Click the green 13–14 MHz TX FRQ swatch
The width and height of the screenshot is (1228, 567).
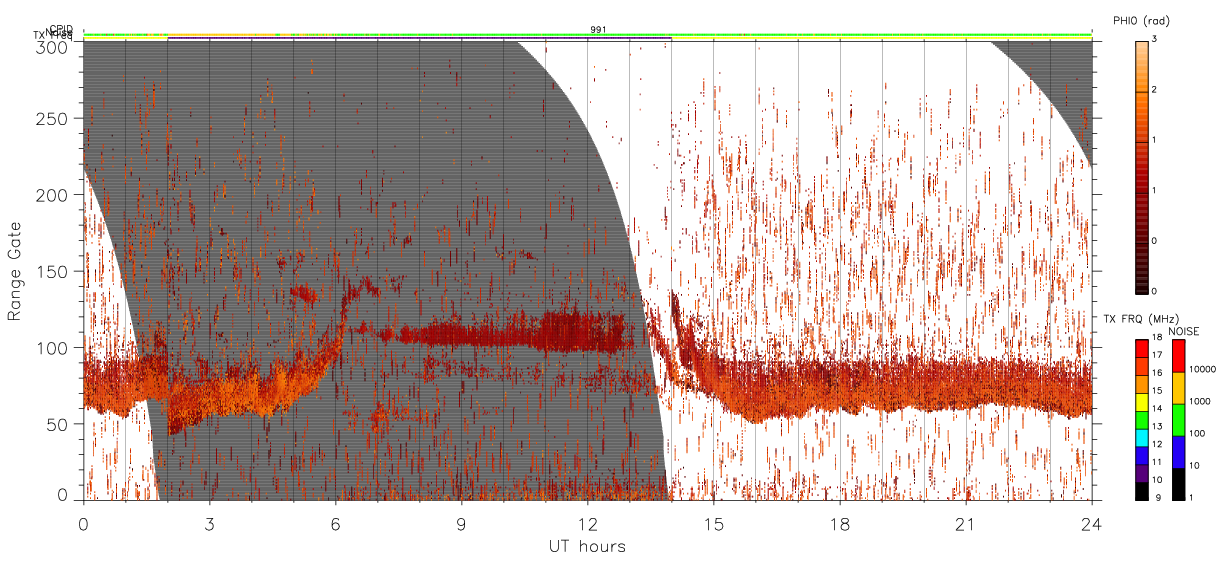coord(1142,420)
